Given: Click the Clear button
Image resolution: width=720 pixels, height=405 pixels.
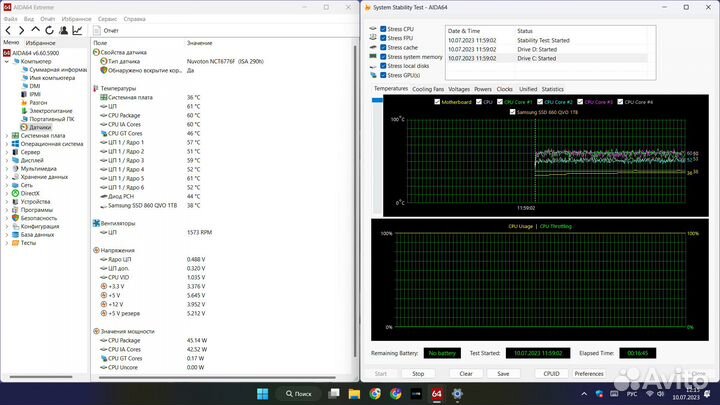Looking at the screenshot, I should 466,374.
